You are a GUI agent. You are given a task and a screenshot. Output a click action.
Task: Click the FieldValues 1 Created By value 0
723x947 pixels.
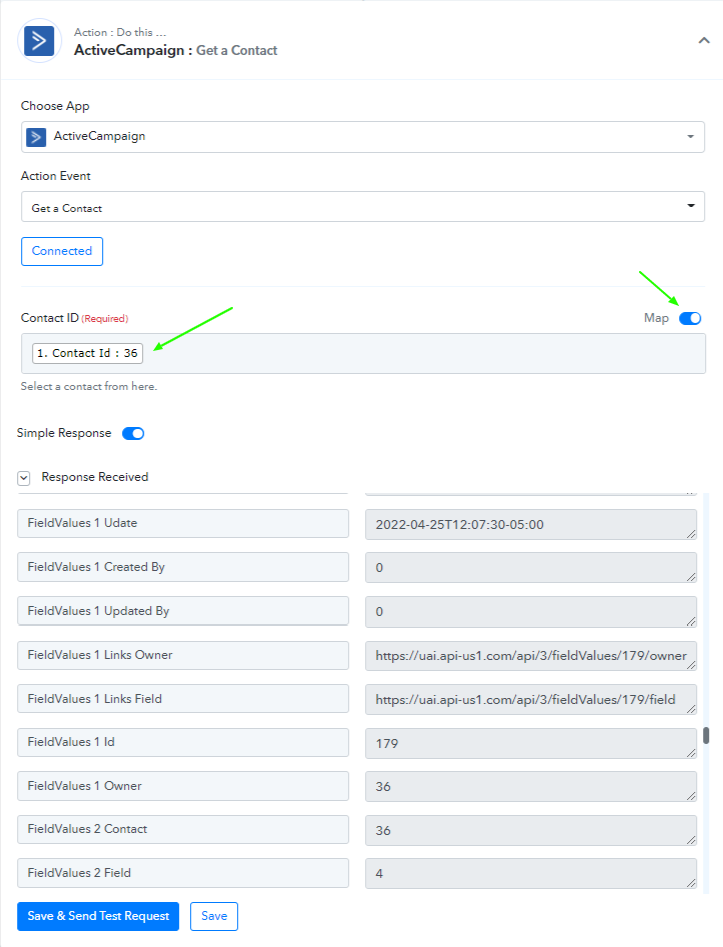click(x=530, y=568)
